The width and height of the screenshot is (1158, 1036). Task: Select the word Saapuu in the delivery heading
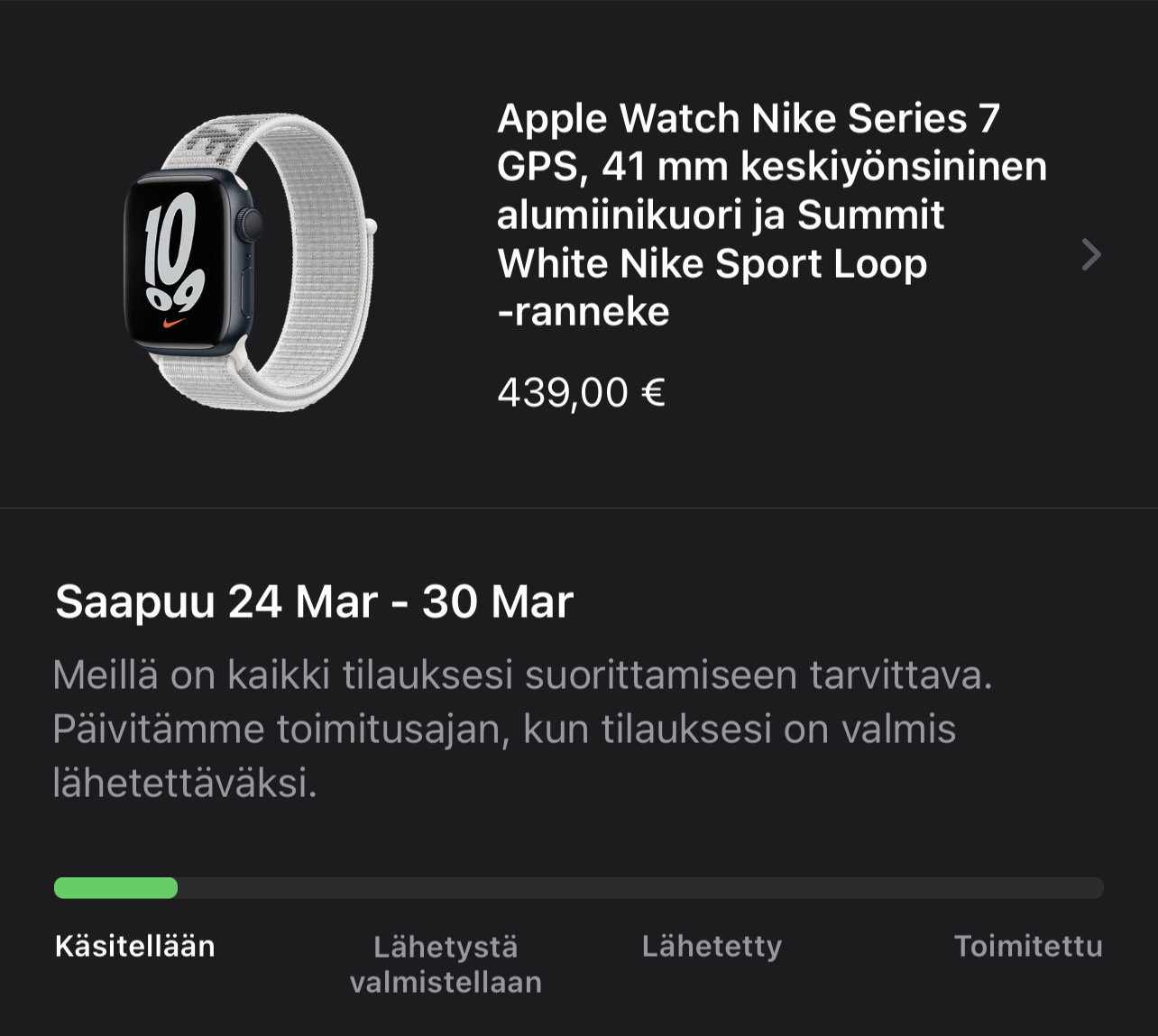[135, 602]
